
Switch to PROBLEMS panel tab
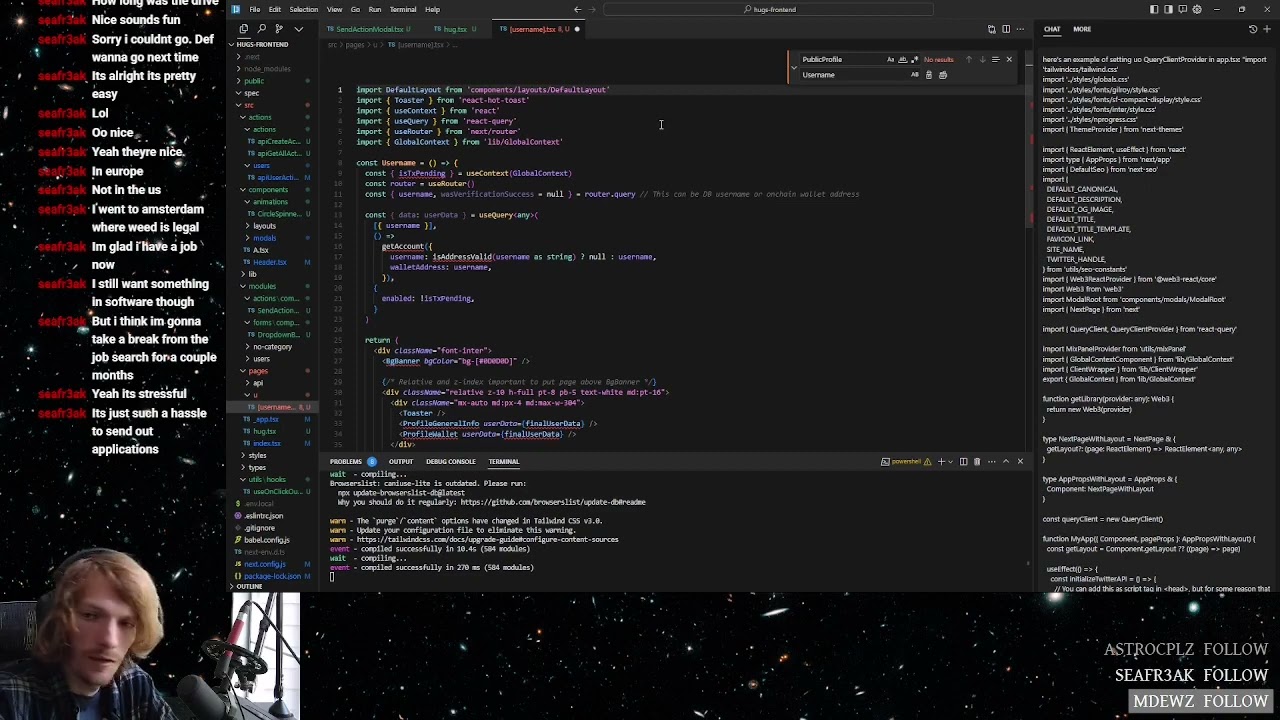(x=345, y=462)
